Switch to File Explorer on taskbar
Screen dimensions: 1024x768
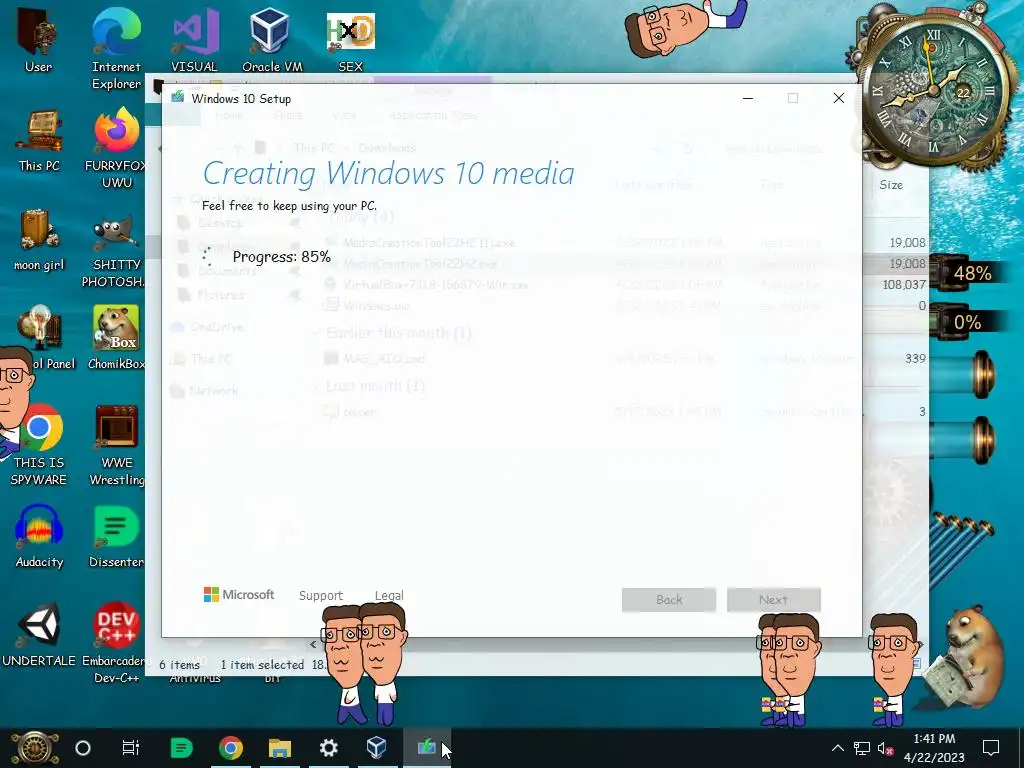[280, 748]
